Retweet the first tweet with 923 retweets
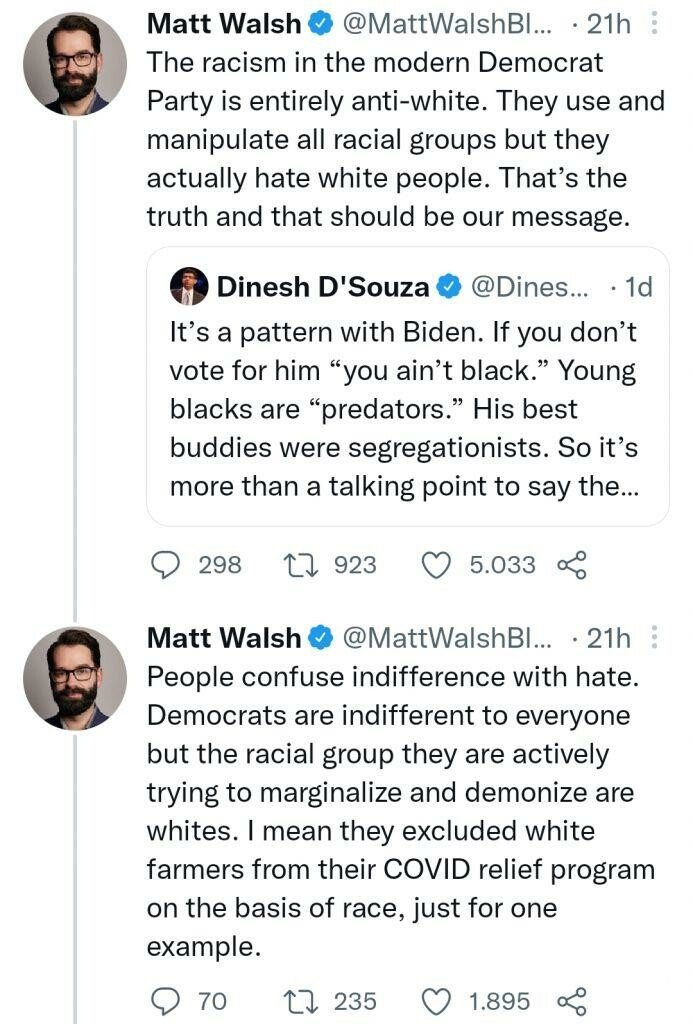This screenshot has width=693, height=1024. 299,565
